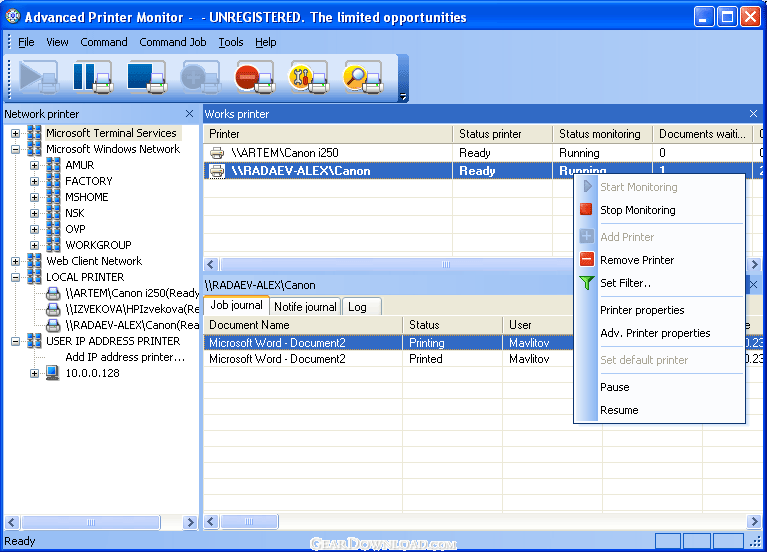Expand the MSHOME workgroup node

tap(34, 197)
